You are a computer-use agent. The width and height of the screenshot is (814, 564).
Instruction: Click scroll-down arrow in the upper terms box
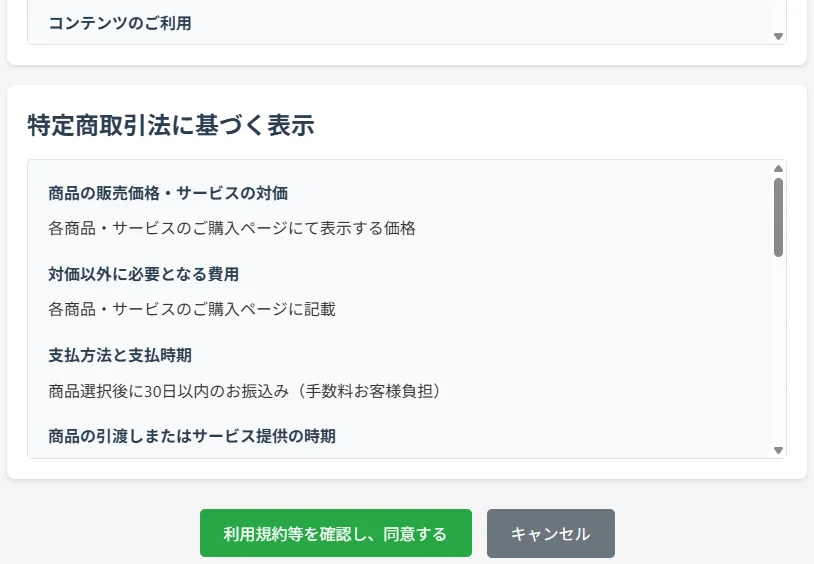point(778,37)
